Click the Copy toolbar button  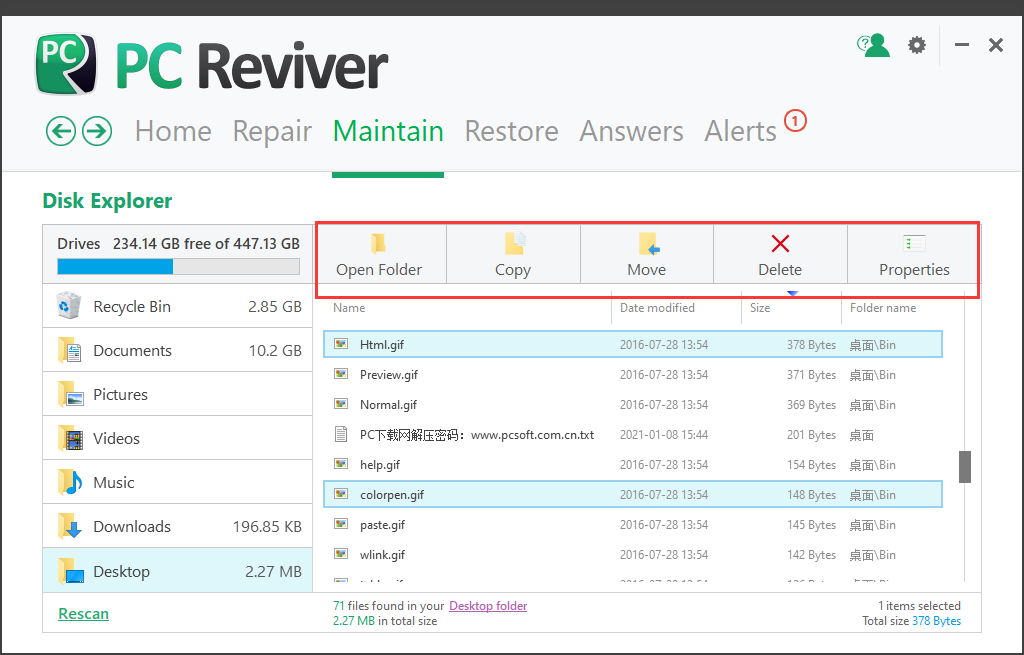point(513,255)
